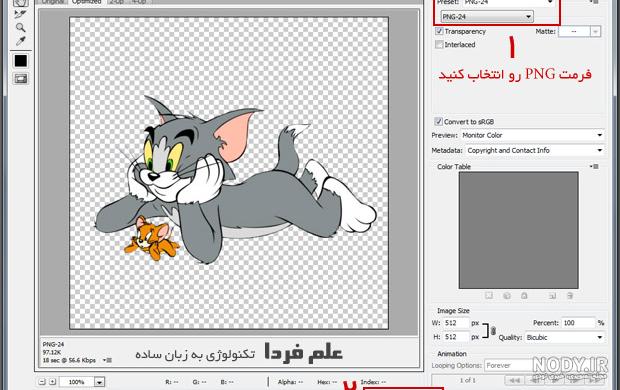620x390 pixels.
Task: Click delete selected colors trash icon
Action: [x=570, y=295]
